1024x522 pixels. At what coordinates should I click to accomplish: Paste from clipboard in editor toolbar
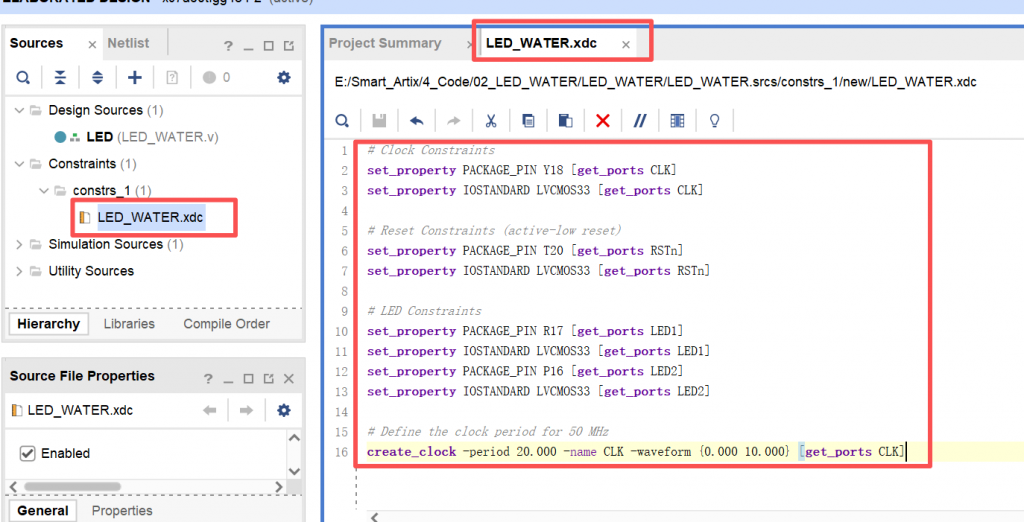point(565,121)
